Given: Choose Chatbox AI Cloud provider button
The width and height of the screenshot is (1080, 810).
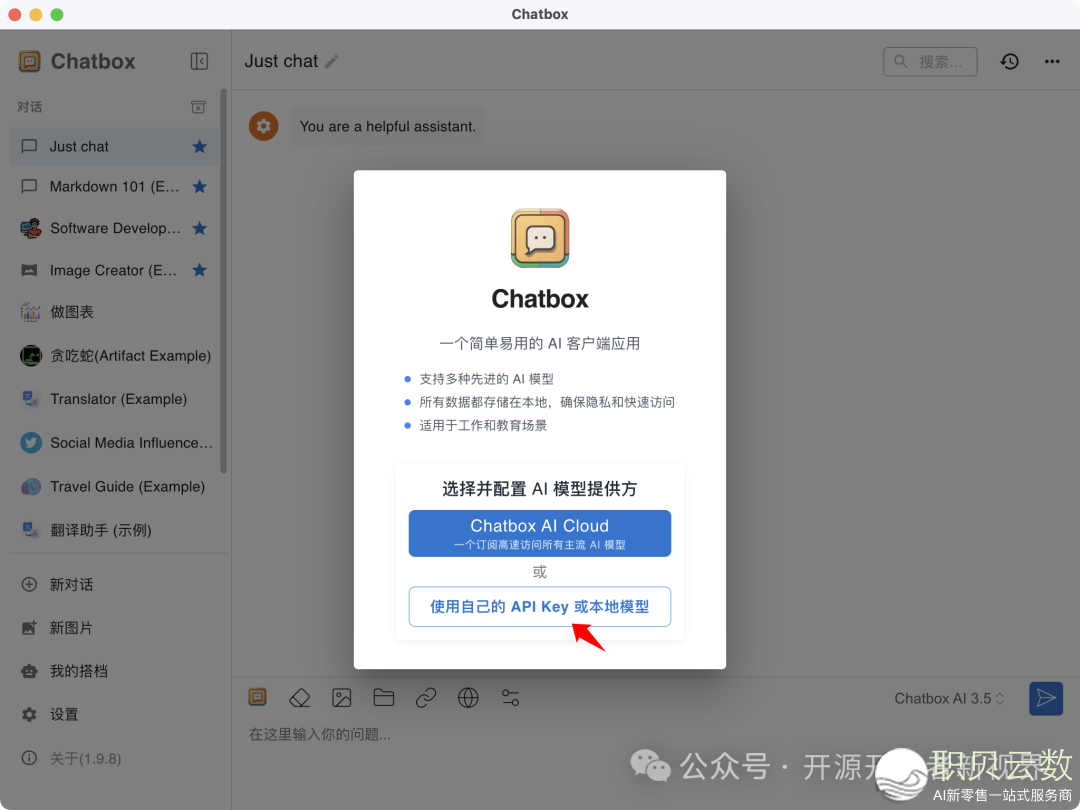Looking at the screenshot, I should pyautogui.click(x=539, y=533).
